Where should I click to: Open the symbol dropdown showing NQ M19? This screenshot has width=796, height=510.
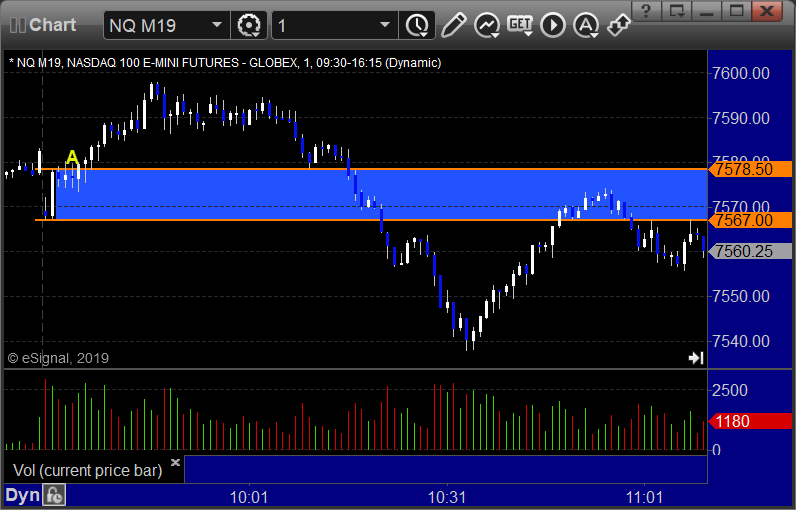coord(167,25)
